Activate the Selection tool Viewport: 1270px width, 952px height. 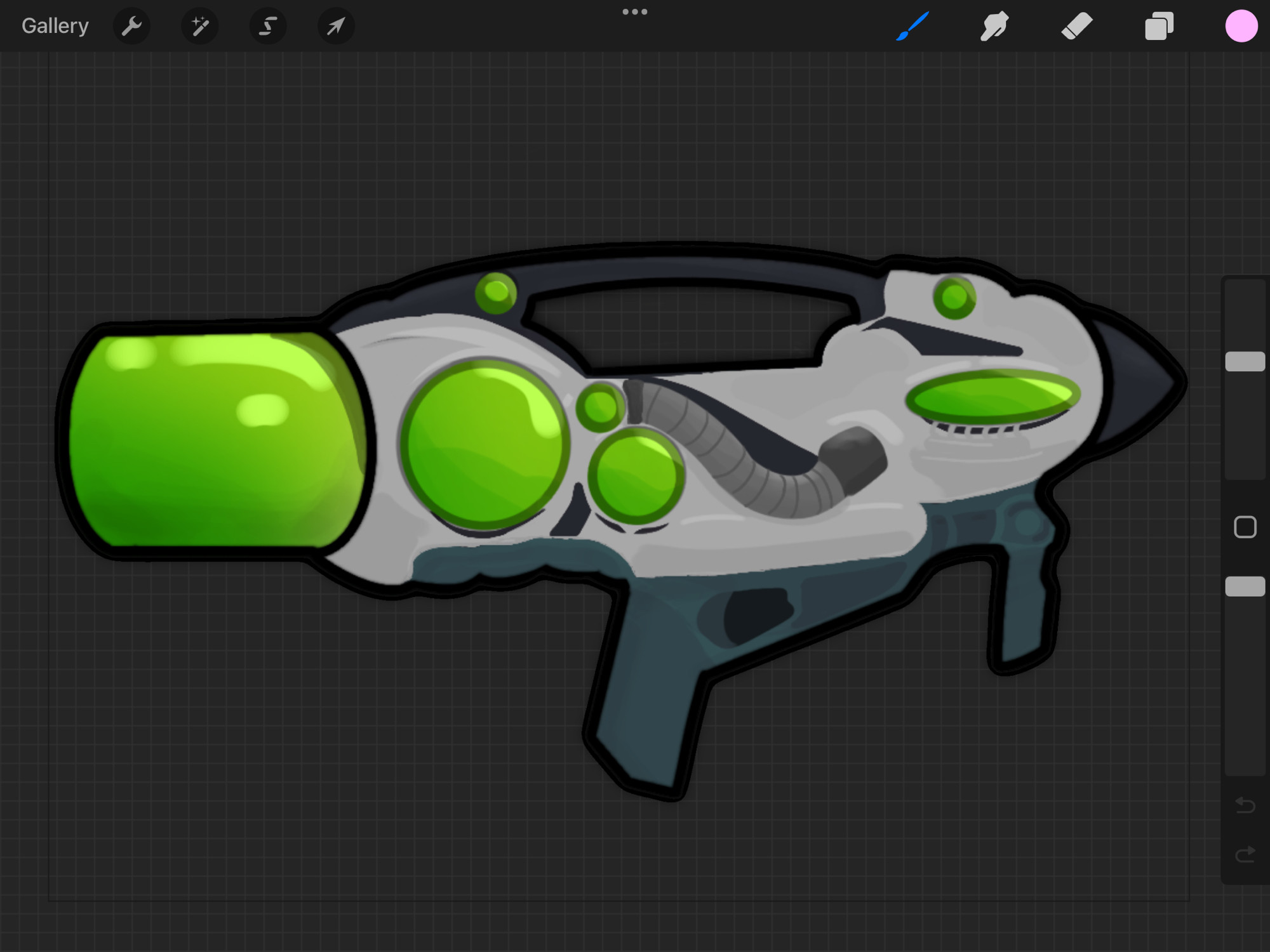(x=268, y=26)
